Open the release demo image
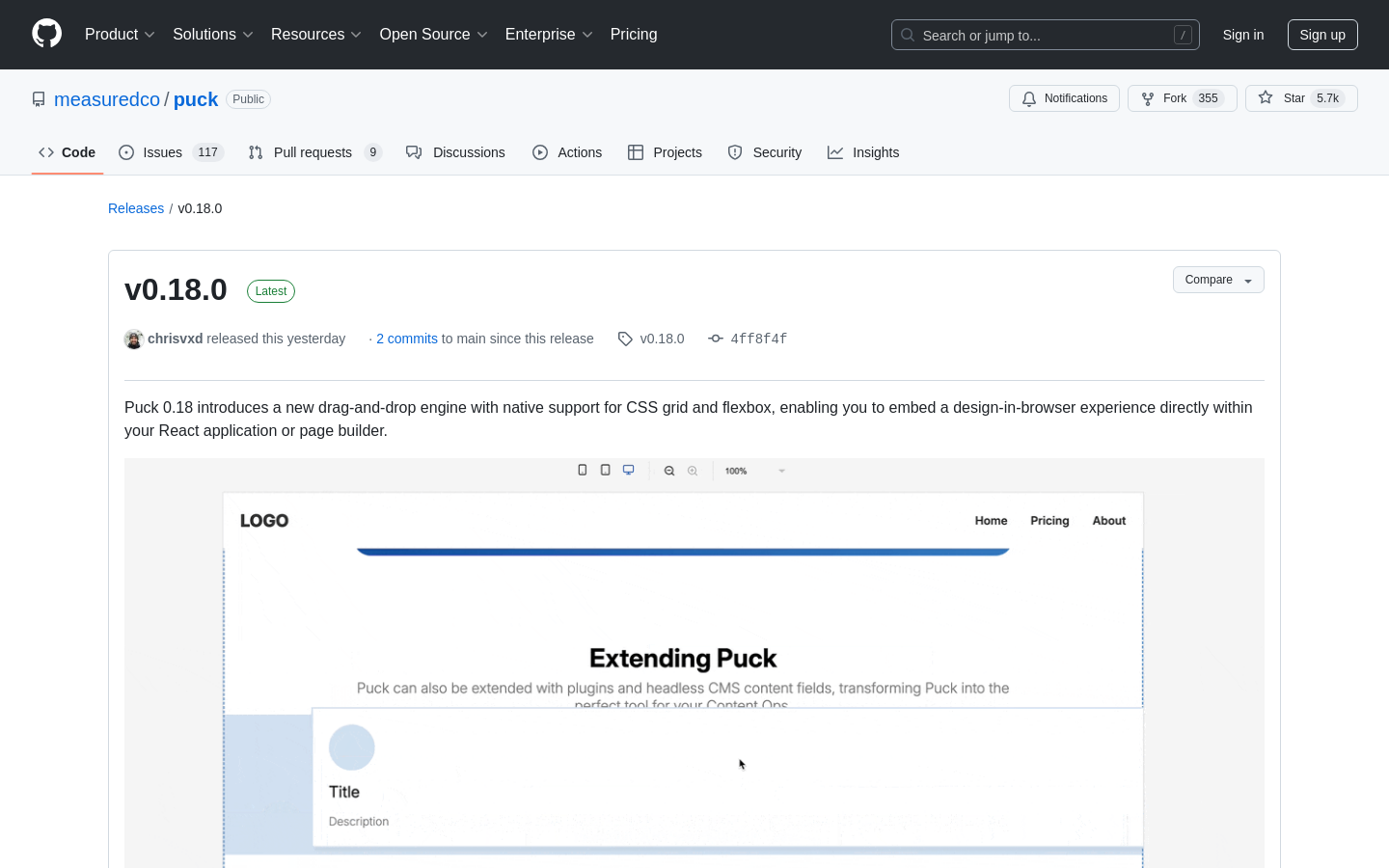The image size is (1389, 868). pos(694,664)
